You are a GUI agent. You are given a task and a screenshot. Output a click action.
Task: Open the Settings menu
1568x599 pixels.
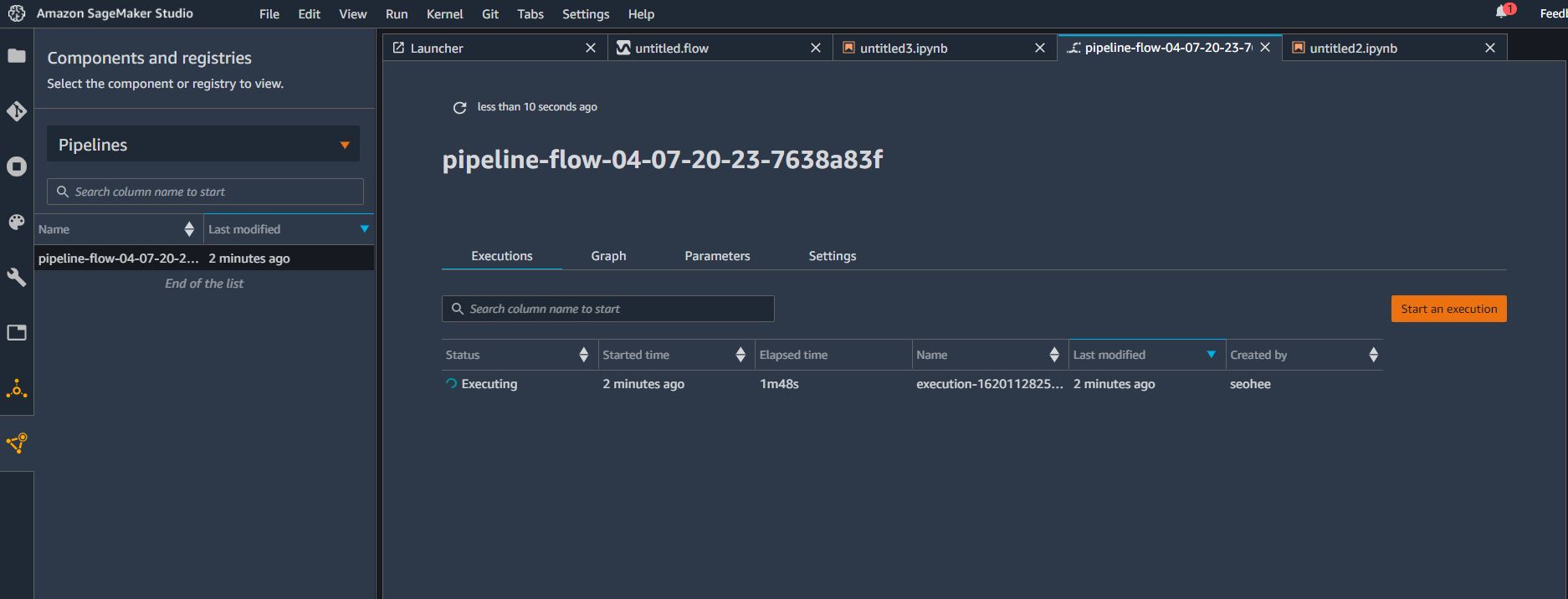586,14
